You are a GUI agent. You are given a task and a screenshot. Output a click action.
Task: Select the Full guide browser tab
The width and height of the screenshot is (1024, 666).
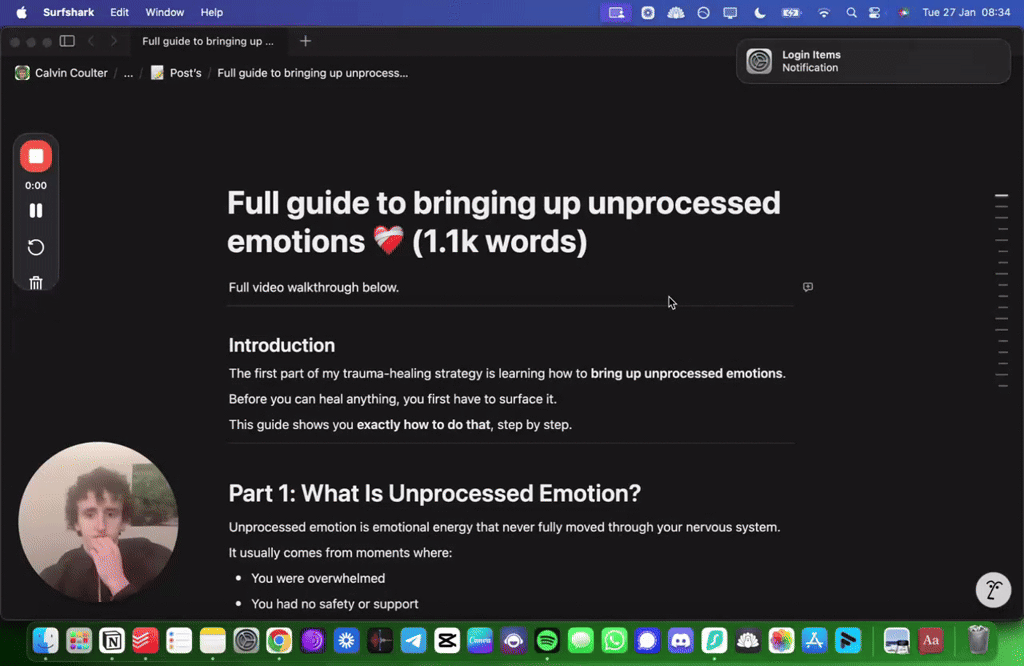[x=209, y=41]
